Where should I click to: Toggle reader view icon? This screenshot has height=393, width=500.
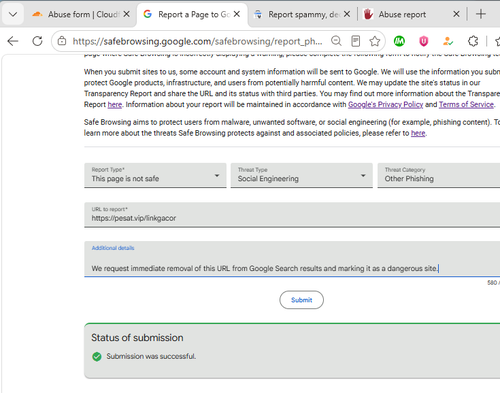coord(356,41)
